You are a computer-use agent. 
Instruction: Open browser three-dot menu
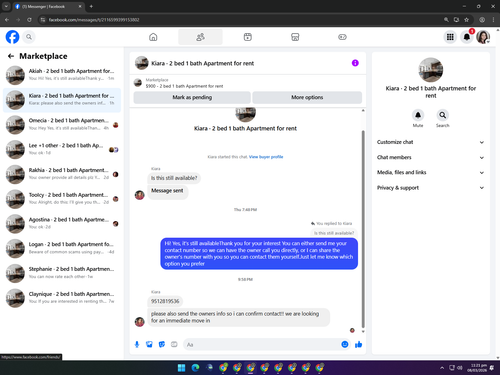click(x=493, y=20)
